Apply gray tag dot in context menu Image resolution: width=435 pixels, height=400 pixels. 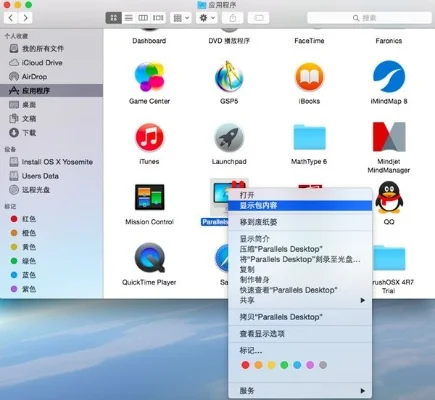click(323, 365)
